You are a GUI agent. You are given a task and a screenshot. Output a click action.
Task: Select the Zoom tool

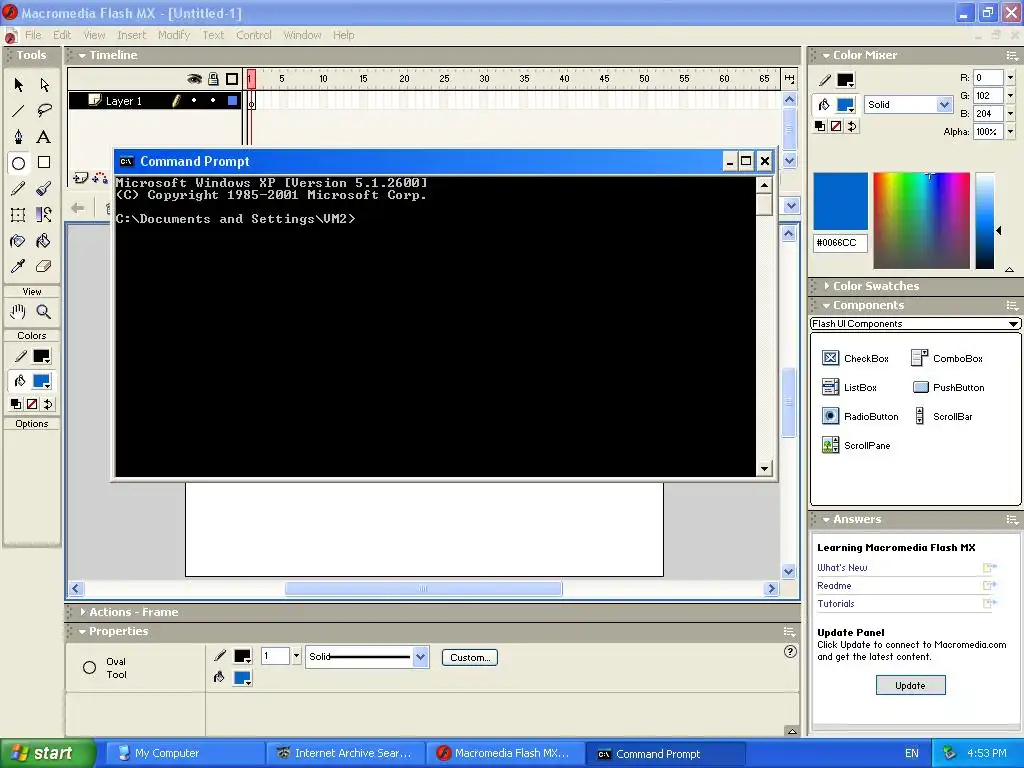pos(44,312)
